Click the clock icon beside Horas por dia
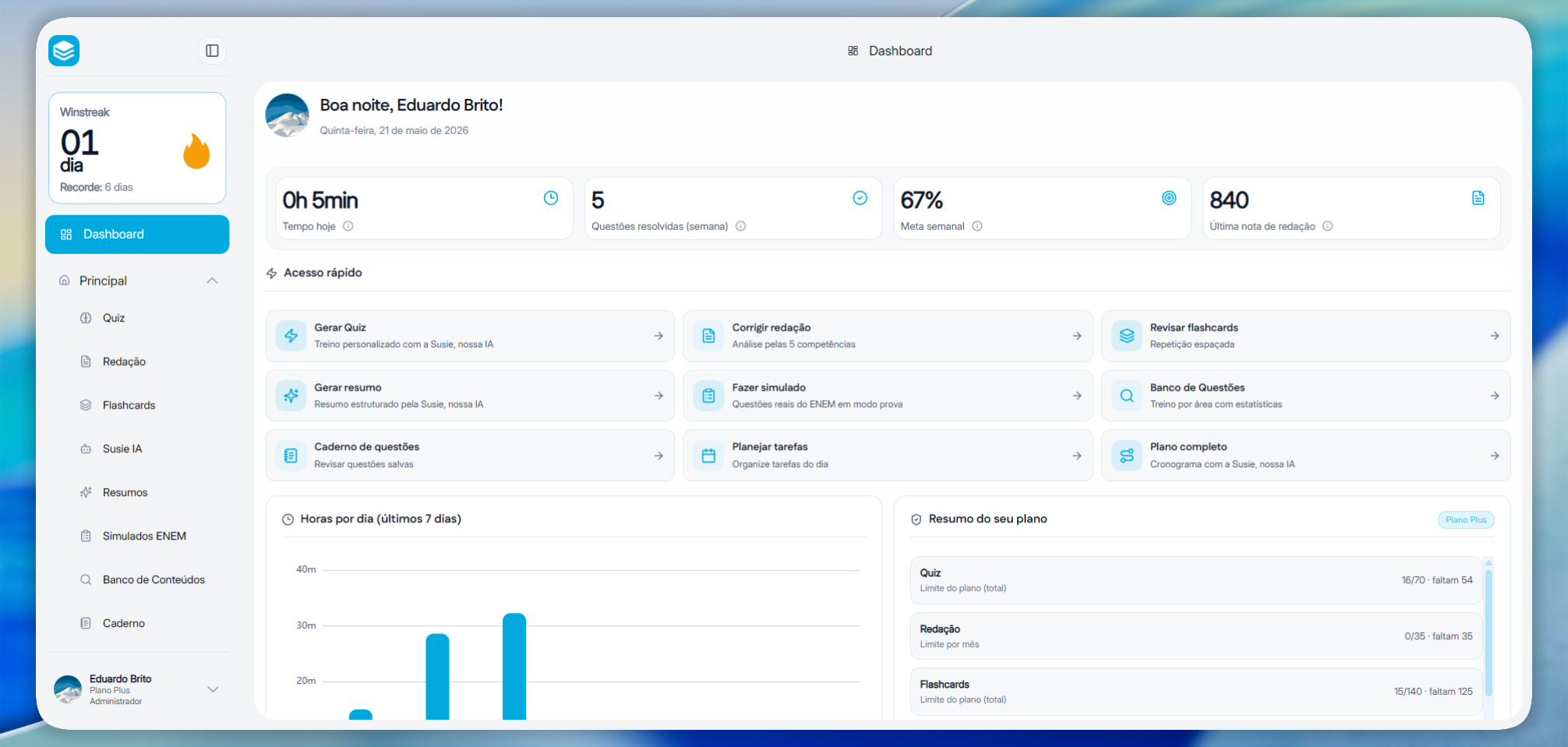This screenshot has height=747, width=1568. tap(288, 519)
